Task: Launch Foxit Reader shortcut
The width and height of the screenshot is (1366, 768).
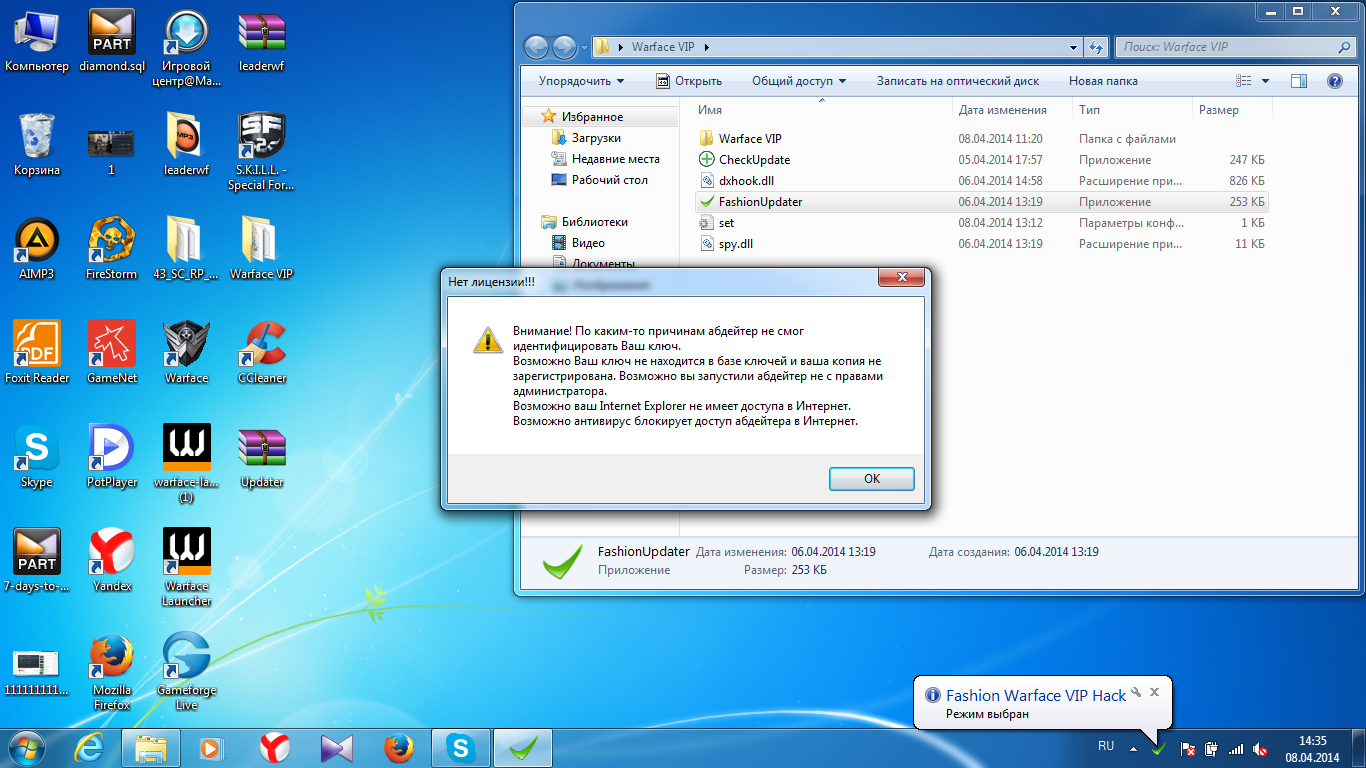Action: pyautogui.click(x=37, y=353)
